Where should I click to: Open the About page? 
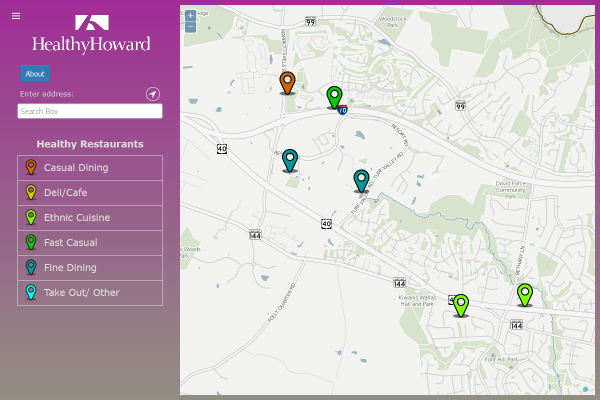coord(35,74)
